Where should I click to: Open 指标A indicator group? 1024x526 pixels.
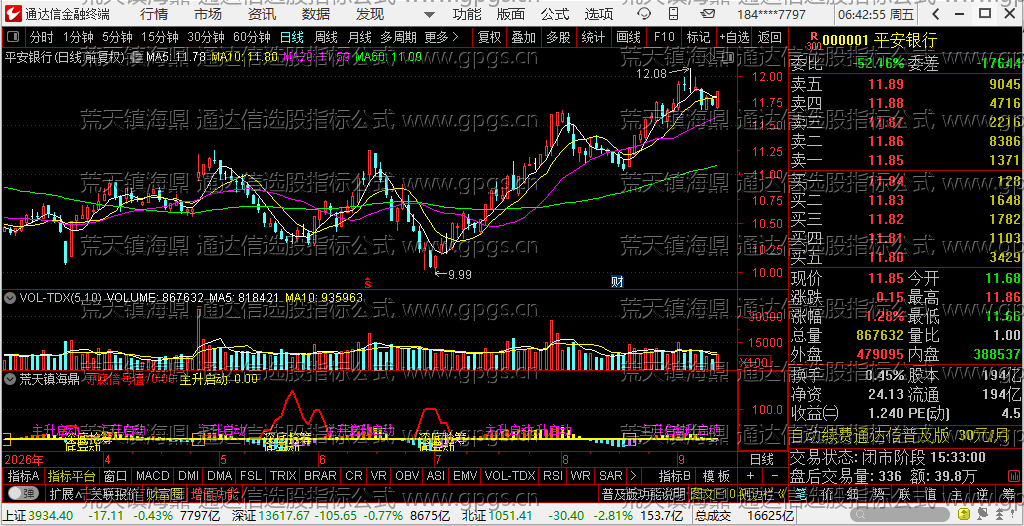click(x=24, y=476)
